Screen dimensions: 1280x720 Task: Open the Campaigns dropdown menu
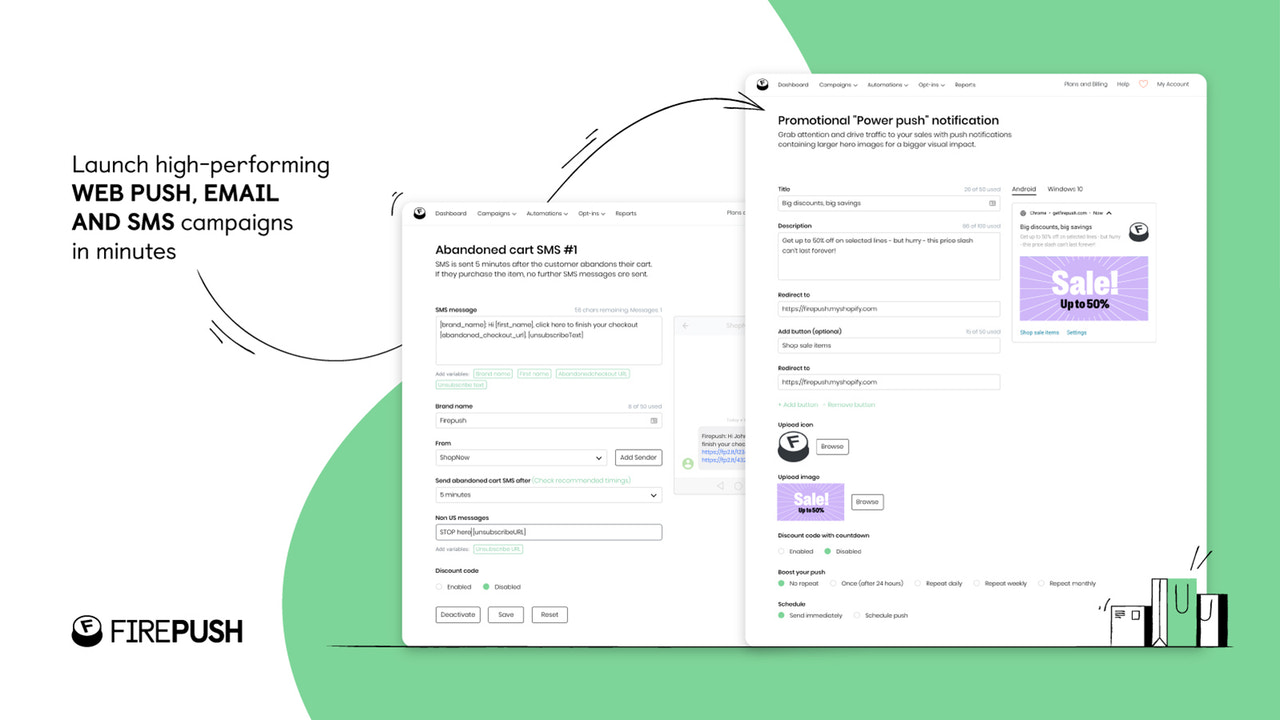point(838,85)
